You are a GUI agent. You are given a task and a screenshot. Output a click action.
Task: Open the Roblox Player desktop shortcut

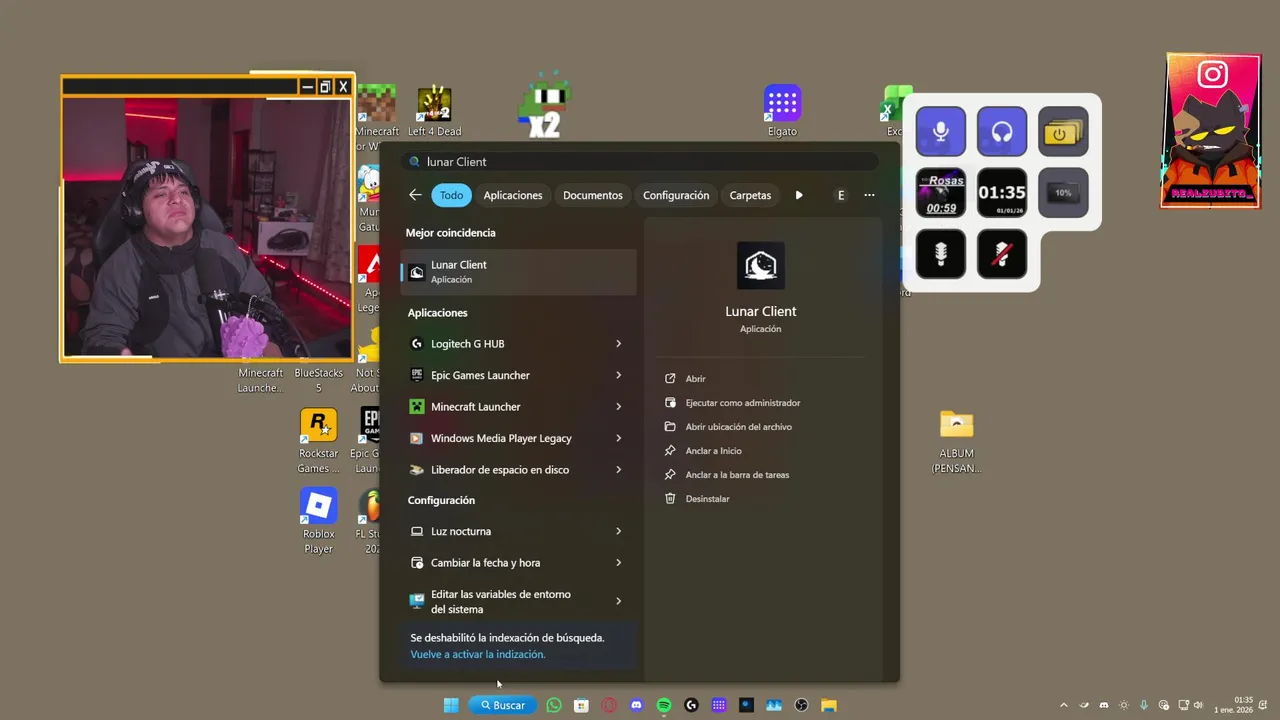(319, 520)
